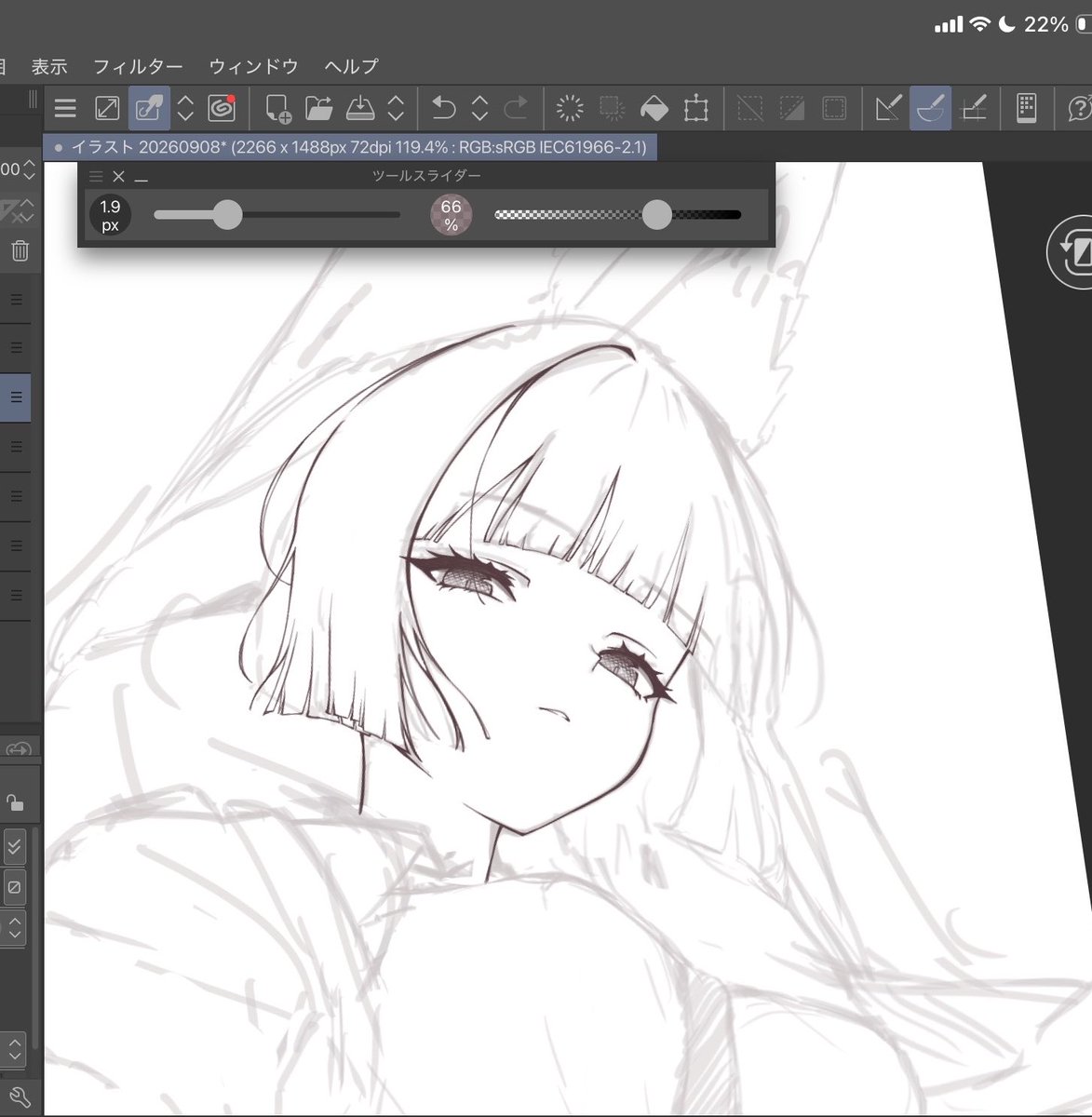The image size is (1092, 1117).
Task: Click the invert selected area icon
Action: tap(791, 109)
